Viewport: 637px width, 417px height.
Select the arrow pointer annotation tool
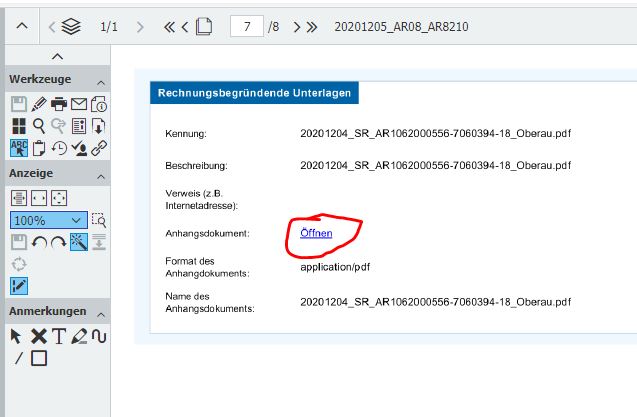(x=18, y=336)
